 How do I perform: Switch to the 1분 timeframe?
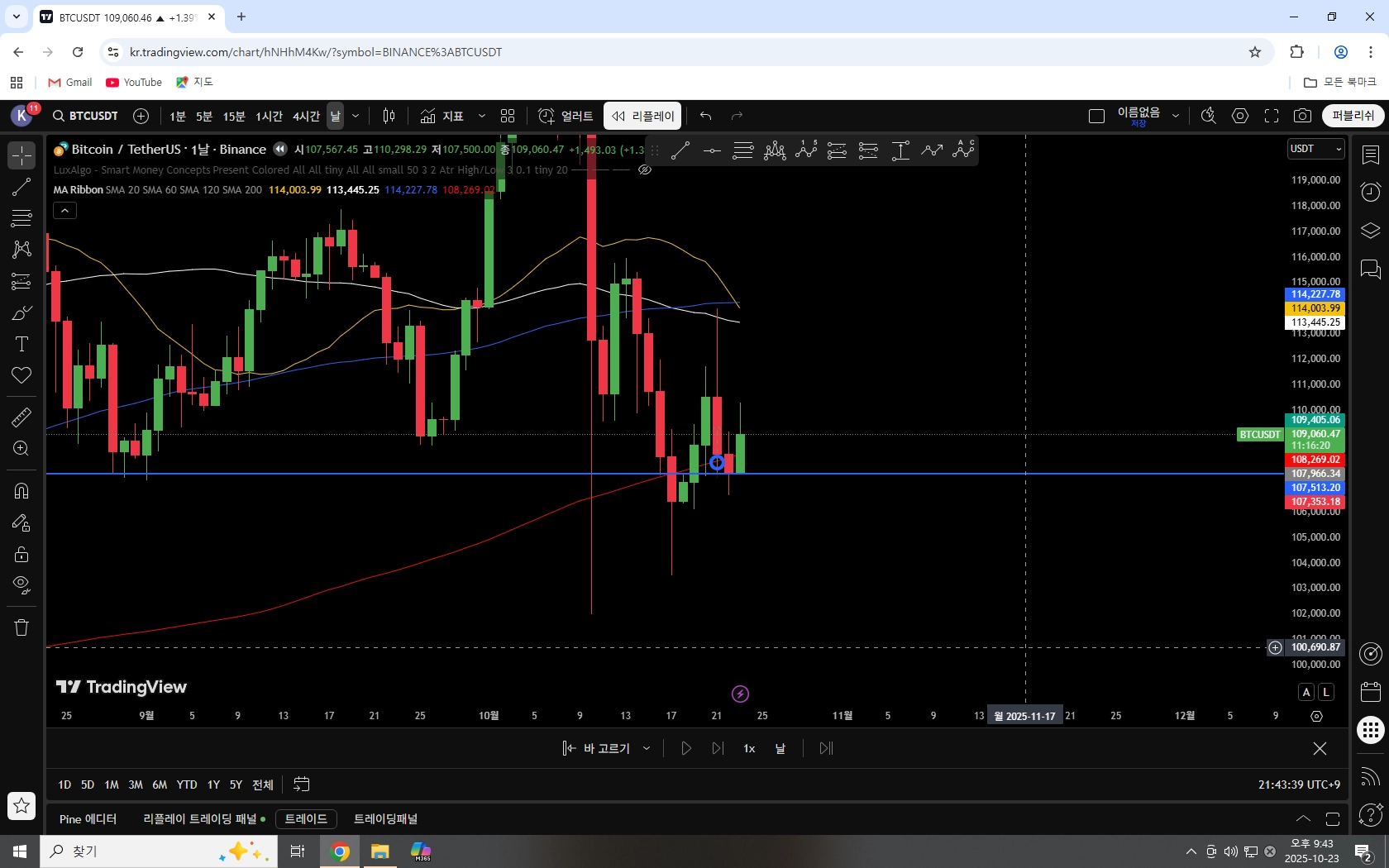click(178, 117)
